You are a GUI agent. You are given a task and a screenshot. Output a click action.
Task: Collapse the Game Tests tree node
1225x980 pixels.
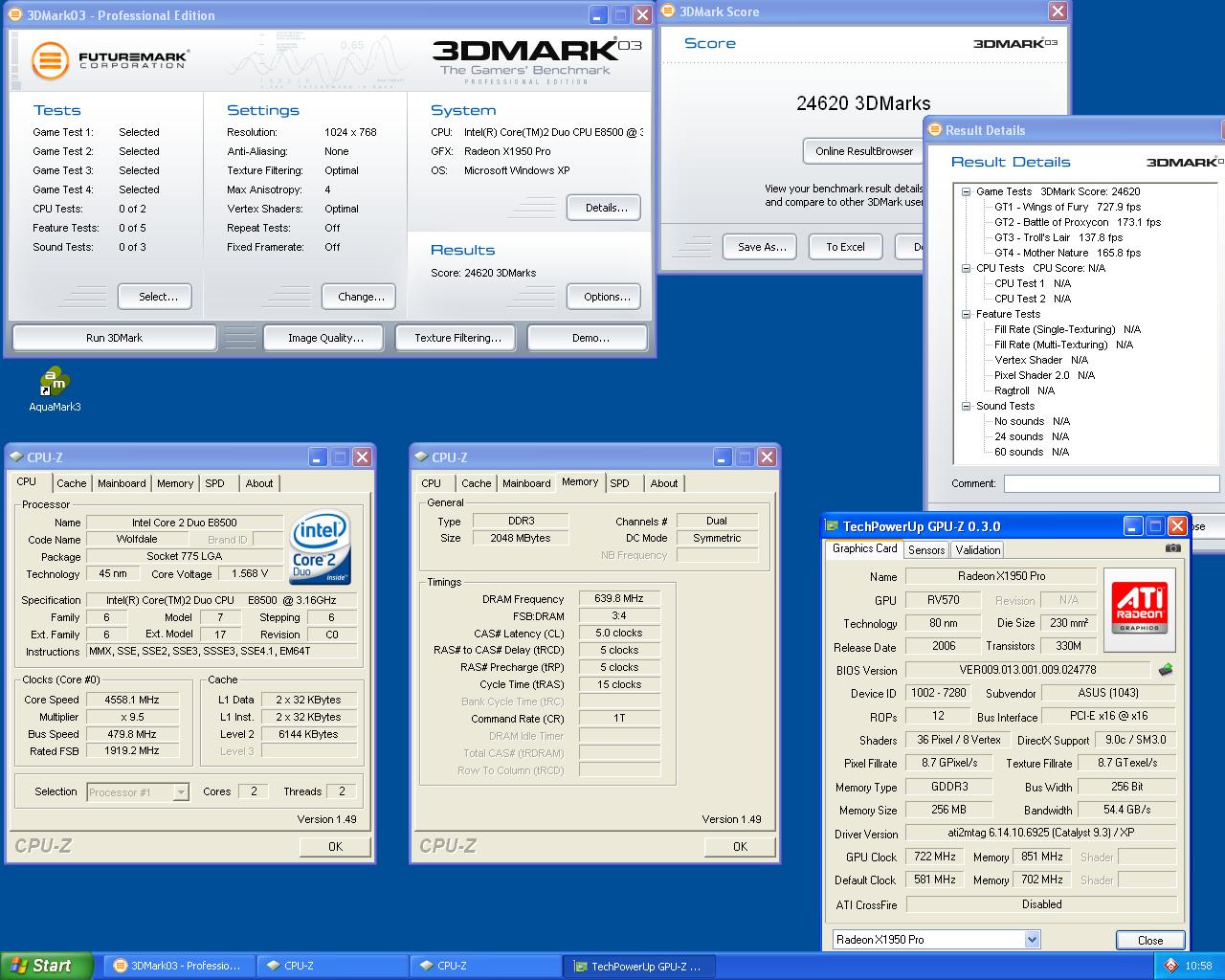click(x=967, y=191)
